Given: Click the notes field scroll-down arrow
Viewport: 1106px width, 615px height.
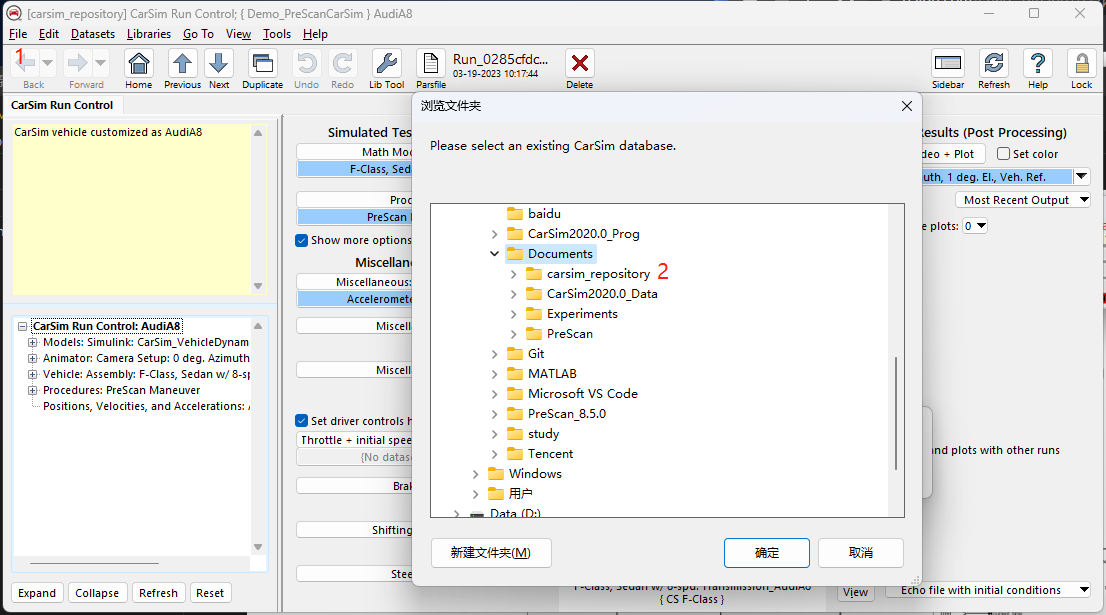Looking at the screenshot, I should pyautogui.click(x=258, y=286).
